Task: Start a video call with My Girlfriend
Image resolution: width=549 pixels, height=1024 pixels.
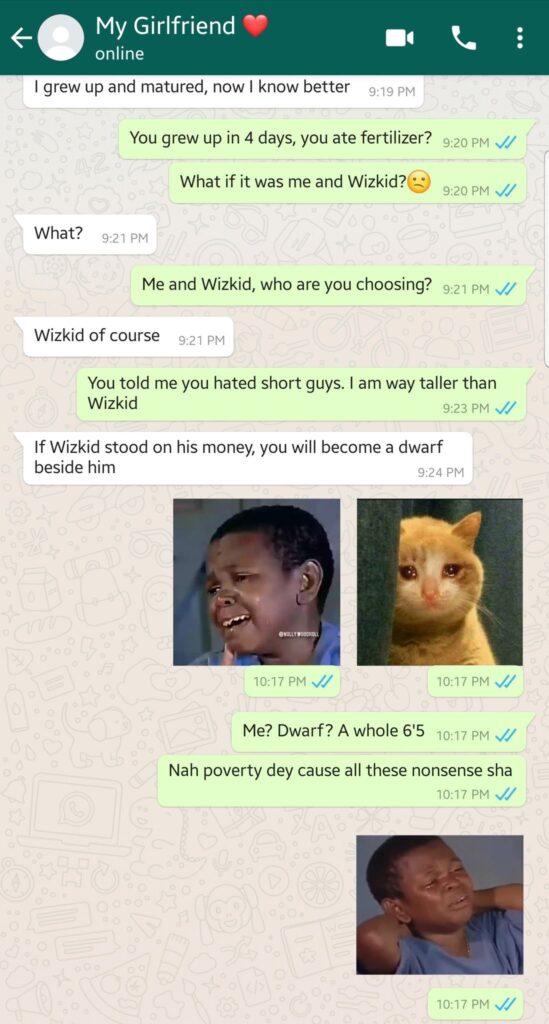Action: pyautogui.click(x=400, y=39)
